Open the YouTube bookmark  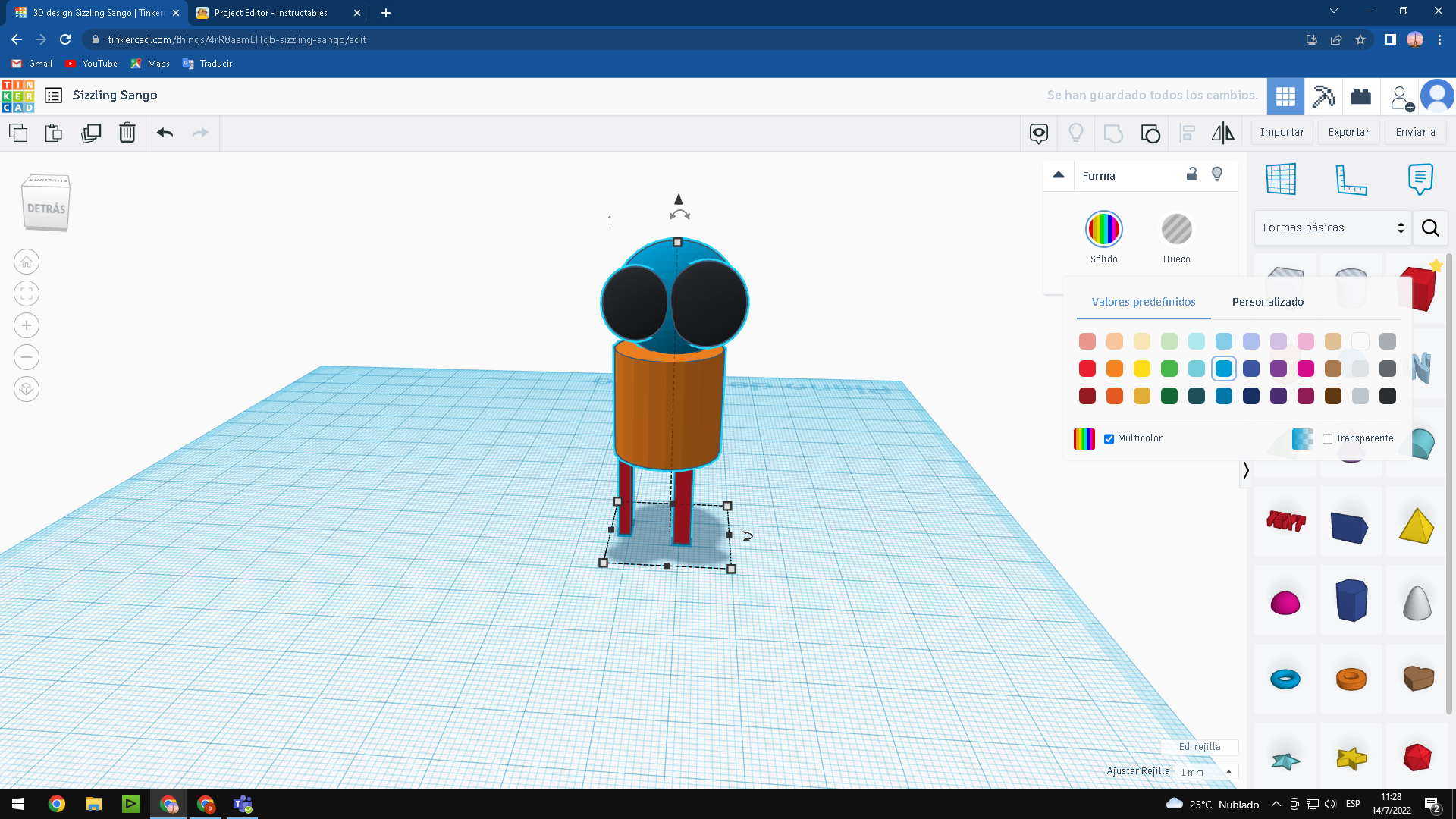tap(91, 64)
